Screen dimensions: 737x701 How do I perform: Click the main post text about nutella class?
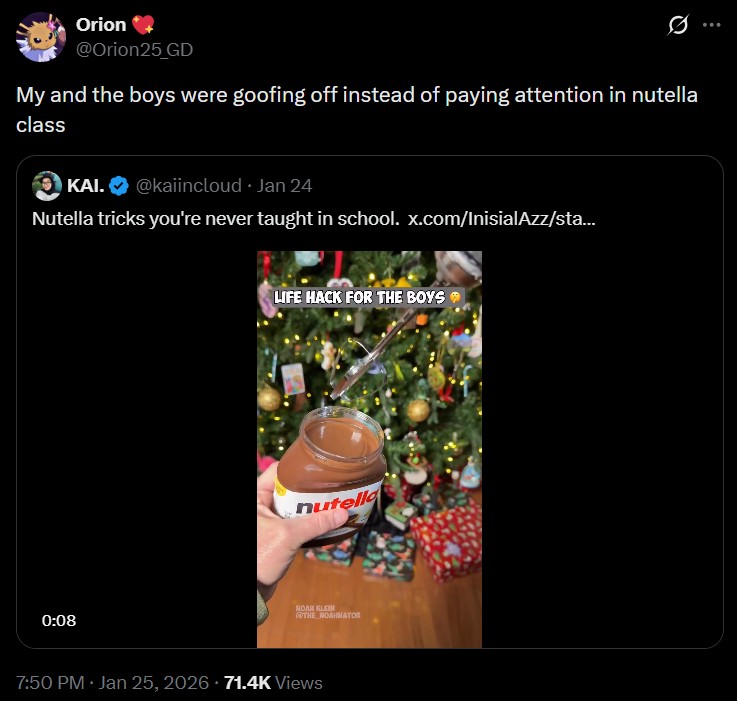point(357,110)
